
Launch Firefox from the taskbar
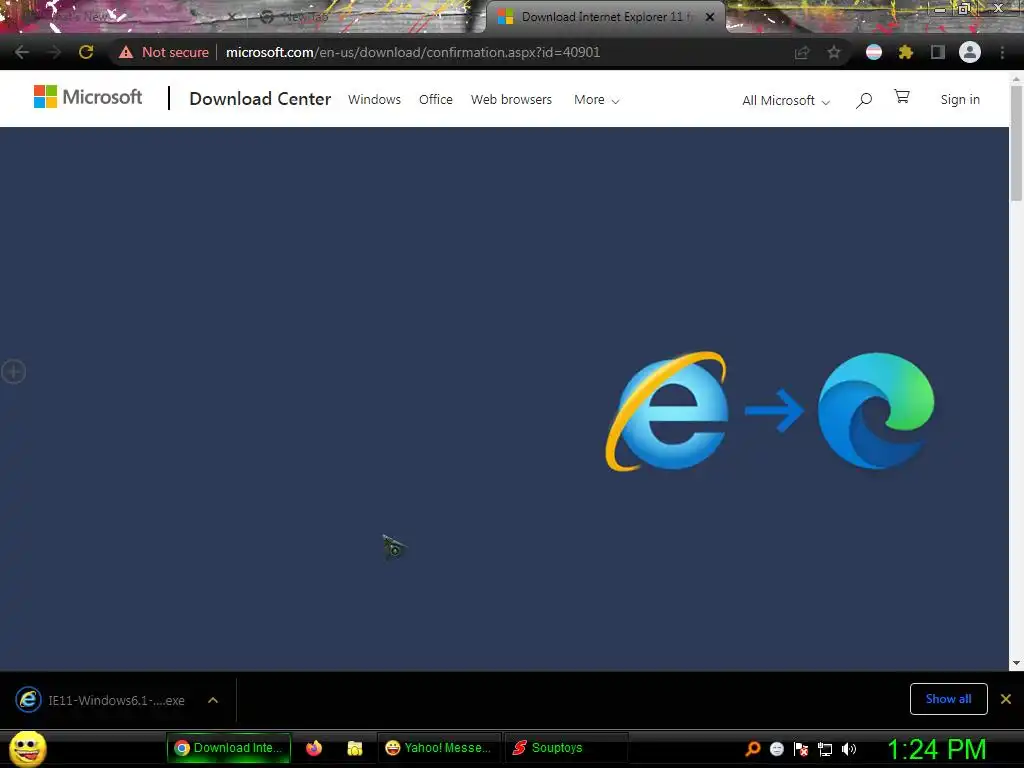click(314, 748)
